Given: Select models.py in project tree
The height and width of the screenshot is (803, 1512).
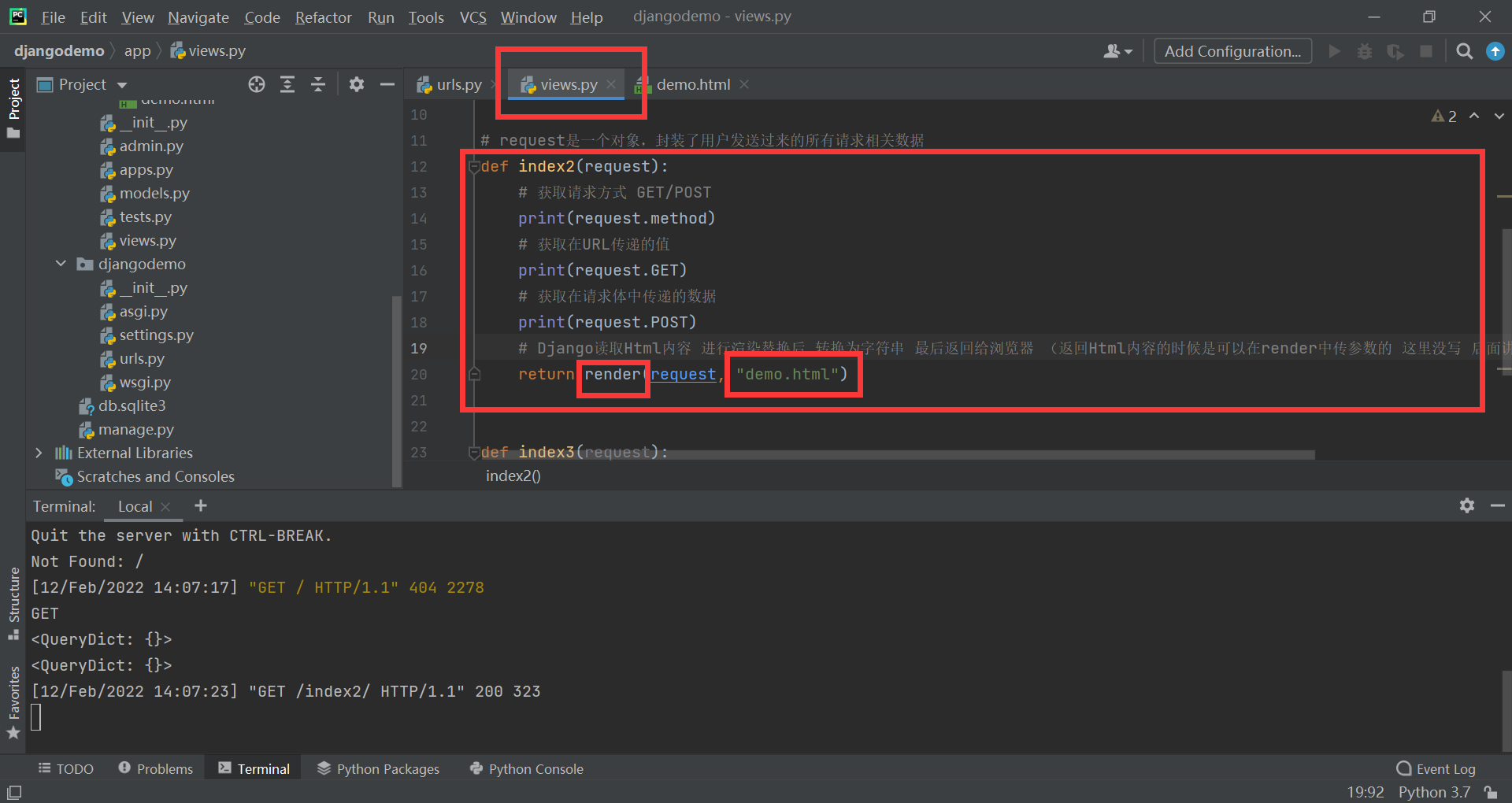Looking at the screenshot, I should (154, 193).
